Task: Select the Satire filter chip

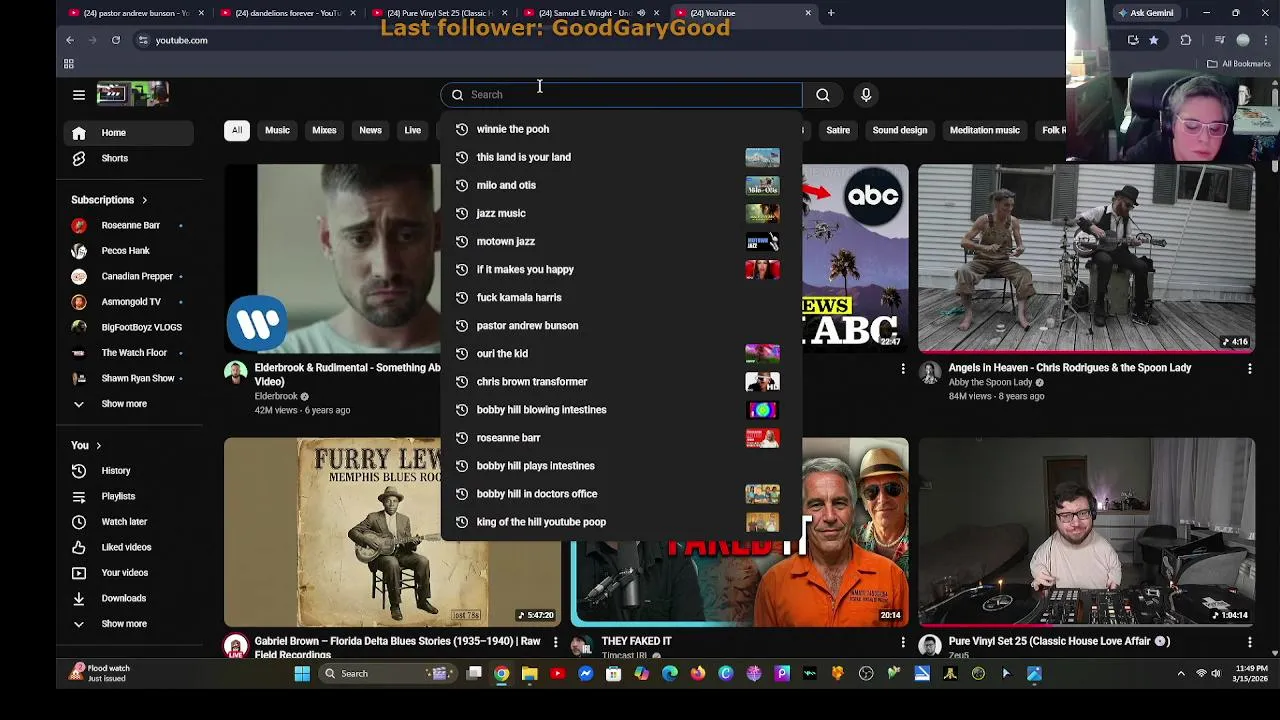Action: pos(838,130)
